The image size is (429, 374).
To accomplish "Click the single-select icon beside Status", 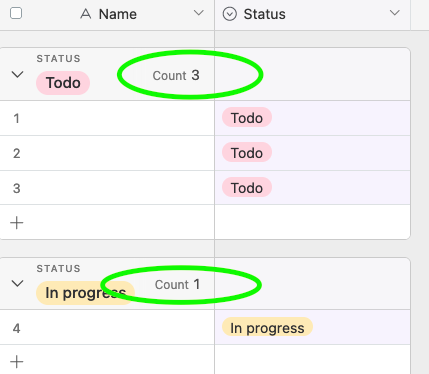I will [x=230, y=14].
